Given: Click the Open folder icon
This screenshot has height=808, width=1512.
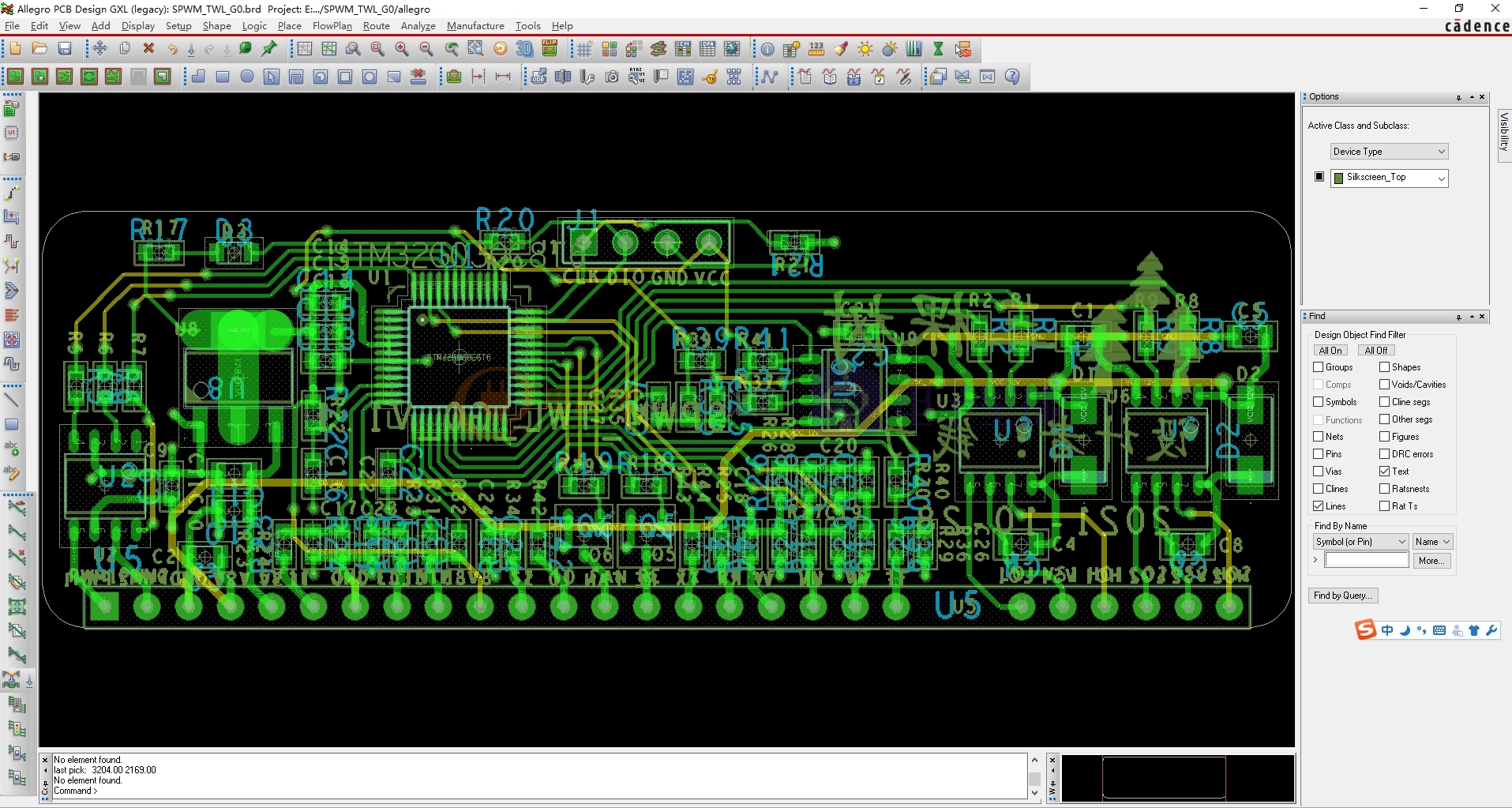Looking at the screenshot, I should tap(39, 49).
